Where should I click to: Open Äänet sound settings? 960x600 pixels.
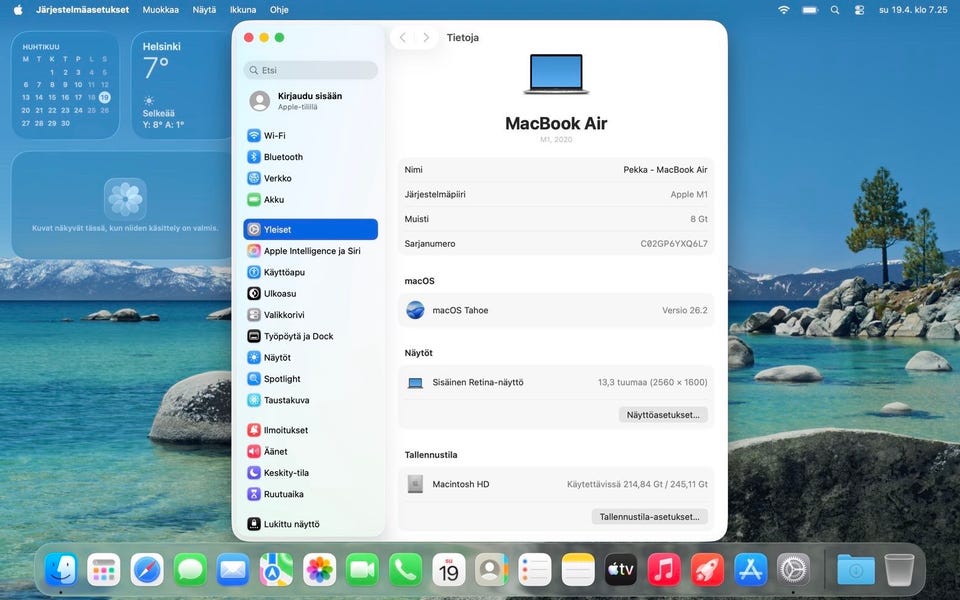coord(310,452)
